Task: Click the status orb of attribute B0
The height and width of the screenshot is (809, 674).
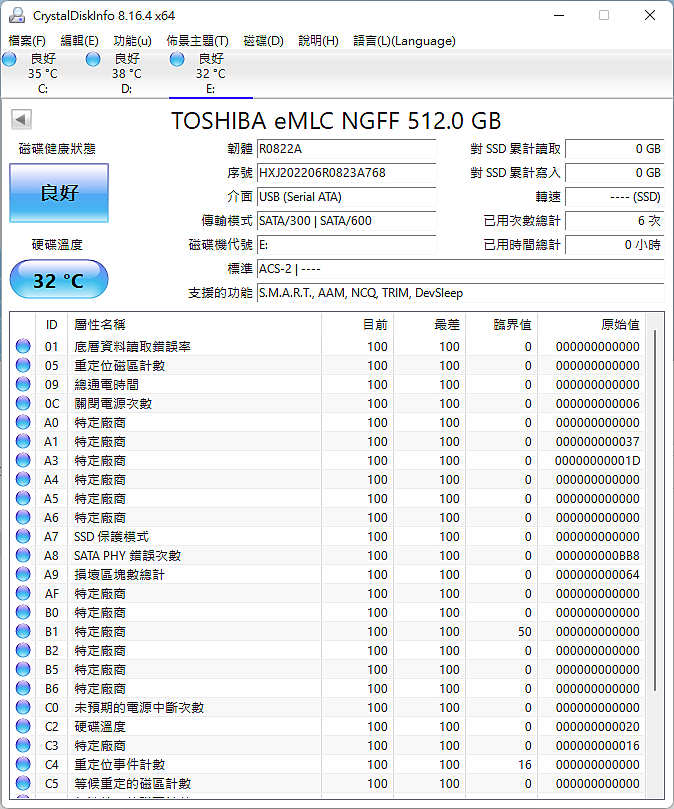Action: point(23,612)
